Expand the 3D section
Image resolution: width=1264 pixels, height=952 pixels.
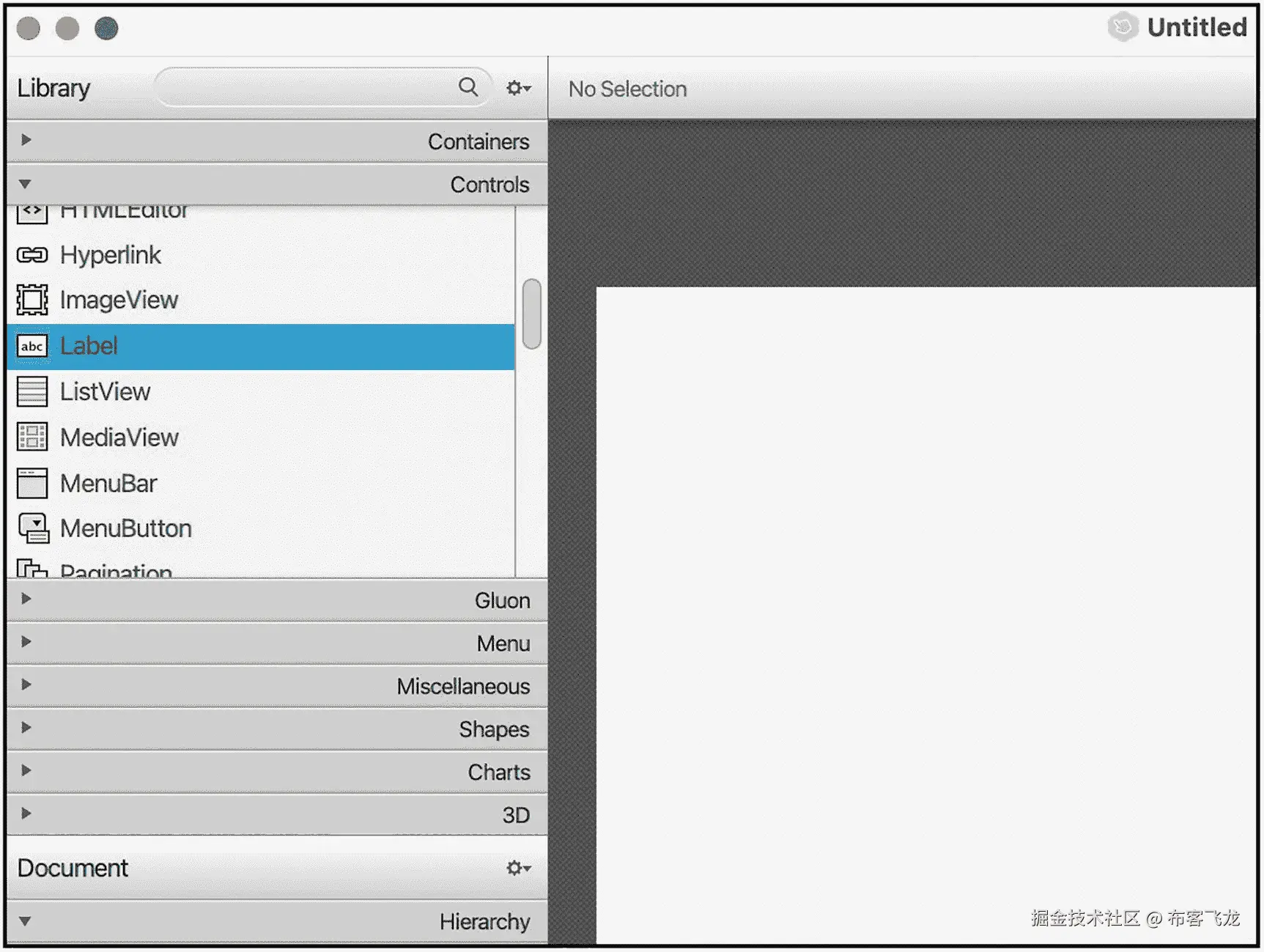pos(277,814)
